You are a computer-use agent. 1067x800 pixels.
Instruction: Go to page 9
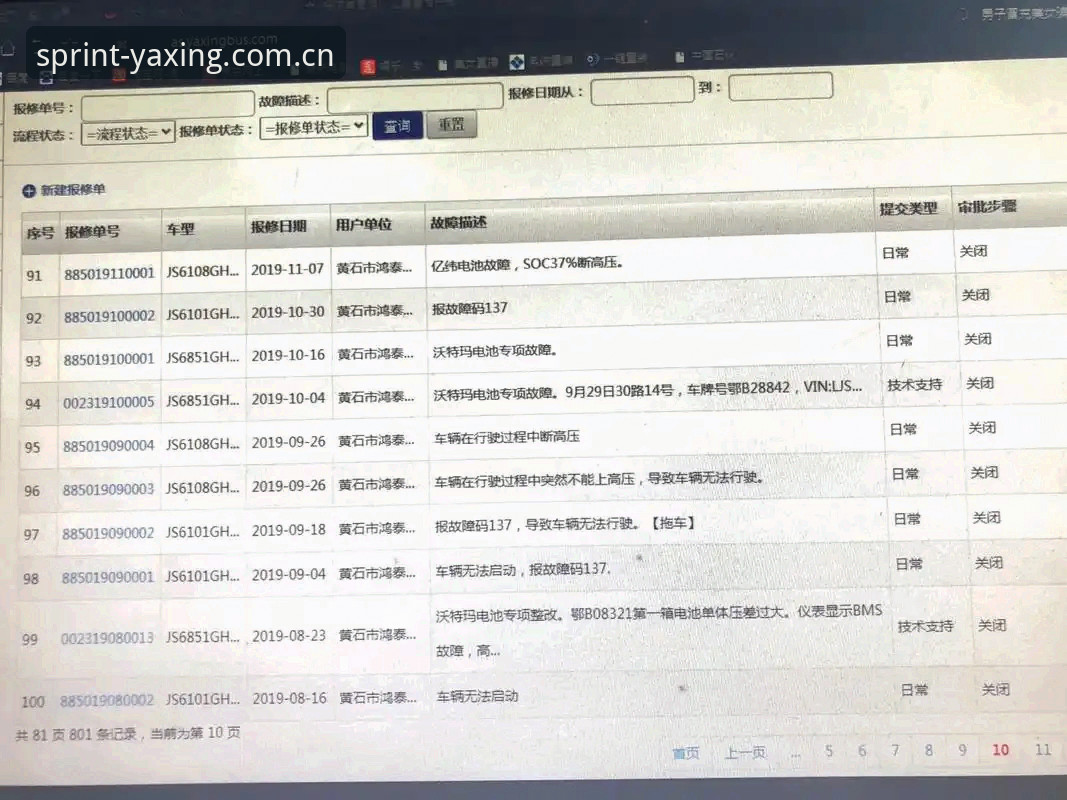(x=962, y=750)
